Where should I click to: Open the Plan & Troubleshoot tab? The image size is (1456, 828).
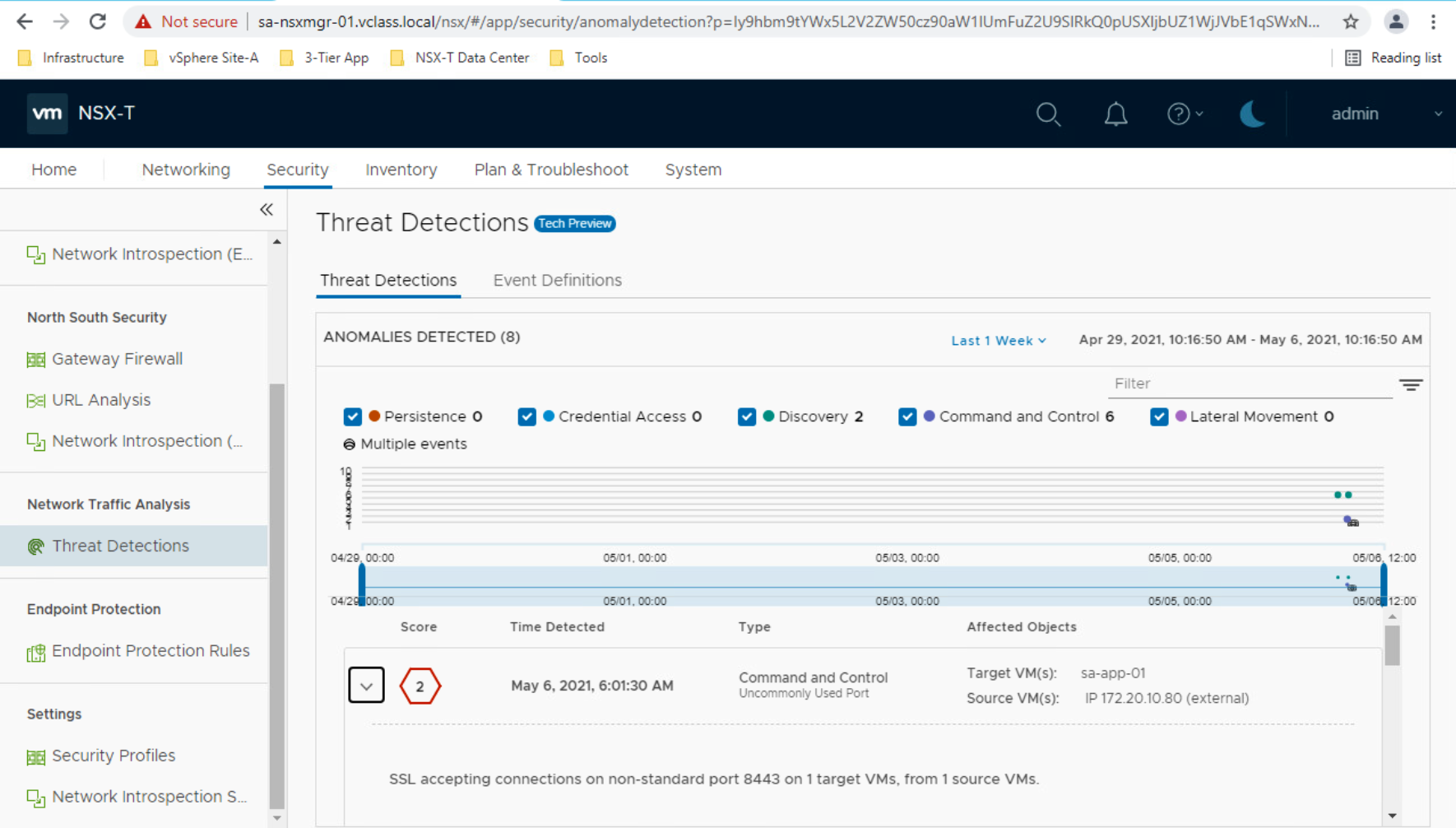tap(551, 170)
